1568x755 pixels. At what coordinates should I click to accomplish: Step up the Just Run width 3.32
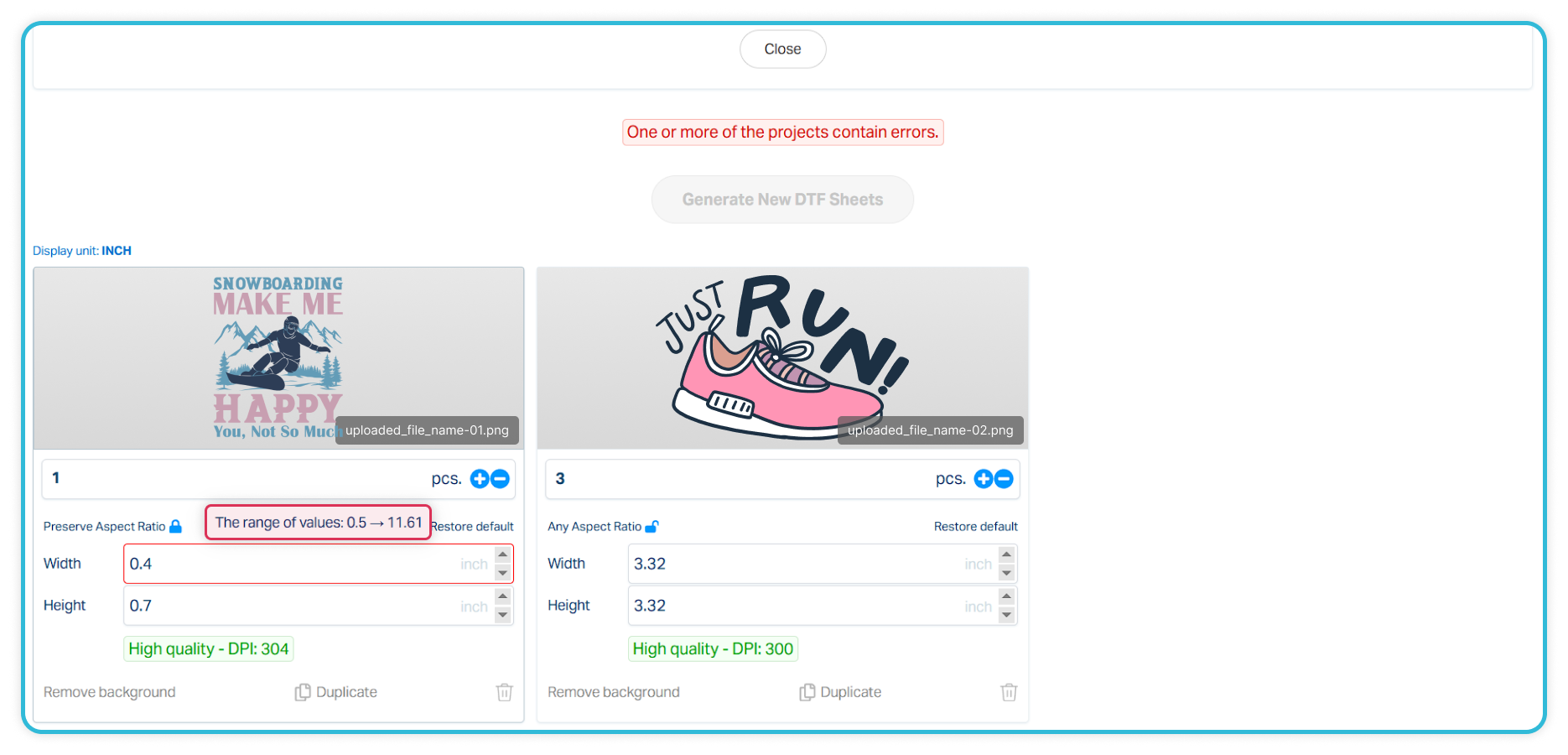(x=1007, y=555)
